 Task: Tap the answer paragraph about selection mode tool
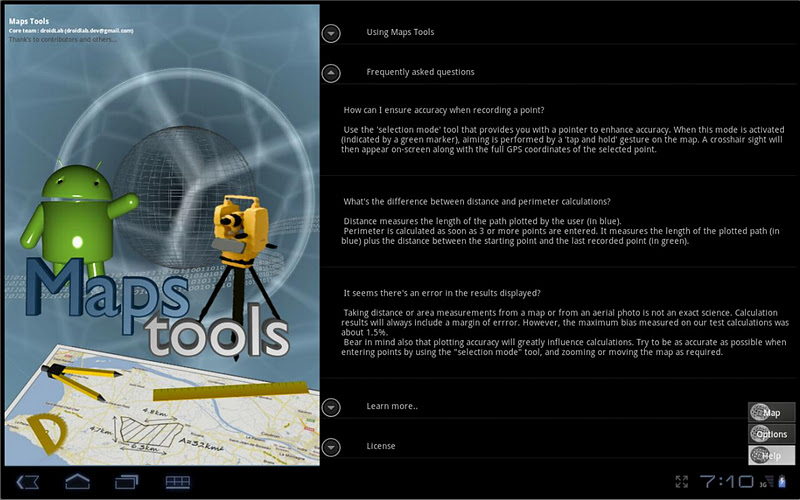(562, 140)
